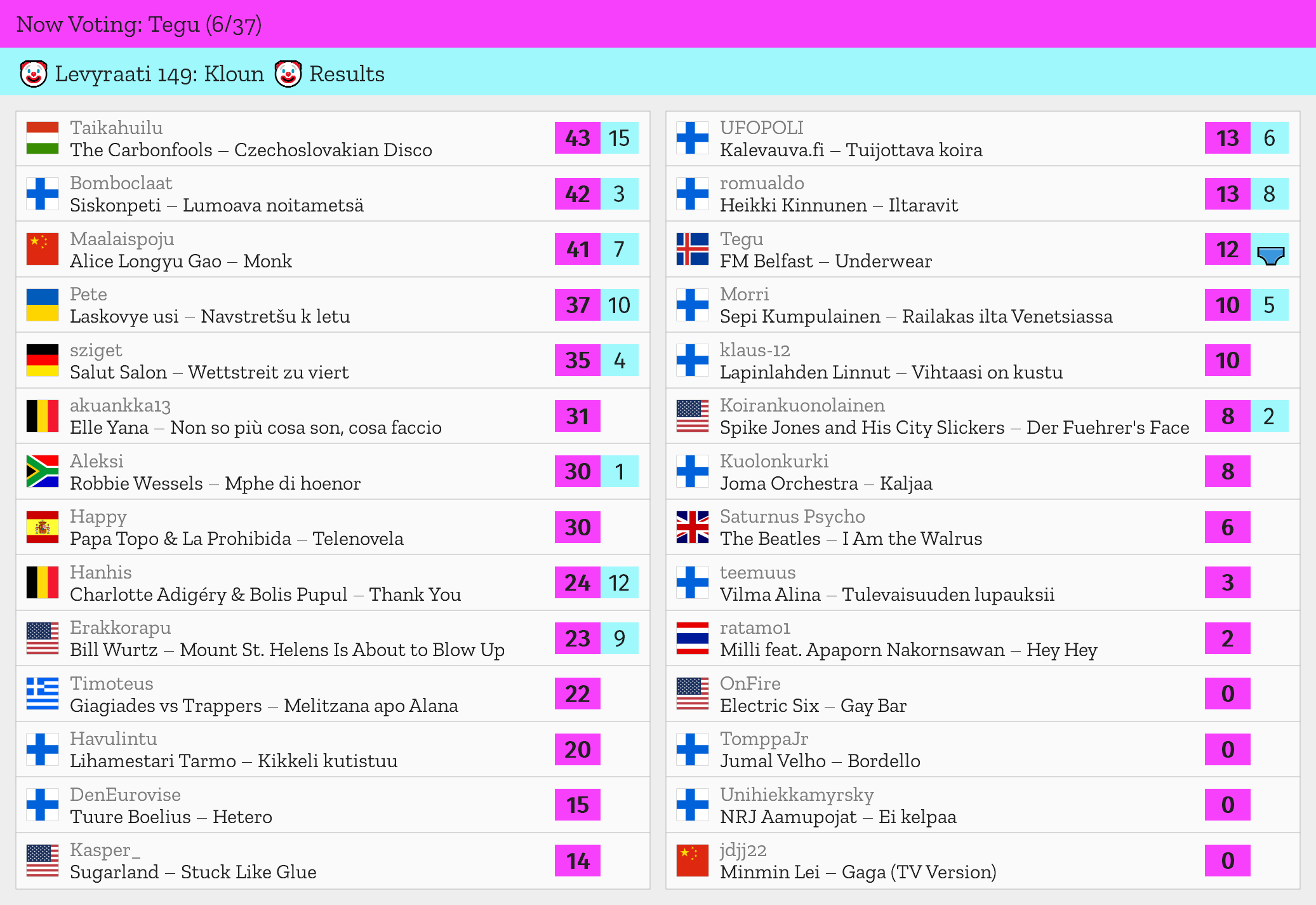Click the magenta 43 score box

click(x=578, y=138)
